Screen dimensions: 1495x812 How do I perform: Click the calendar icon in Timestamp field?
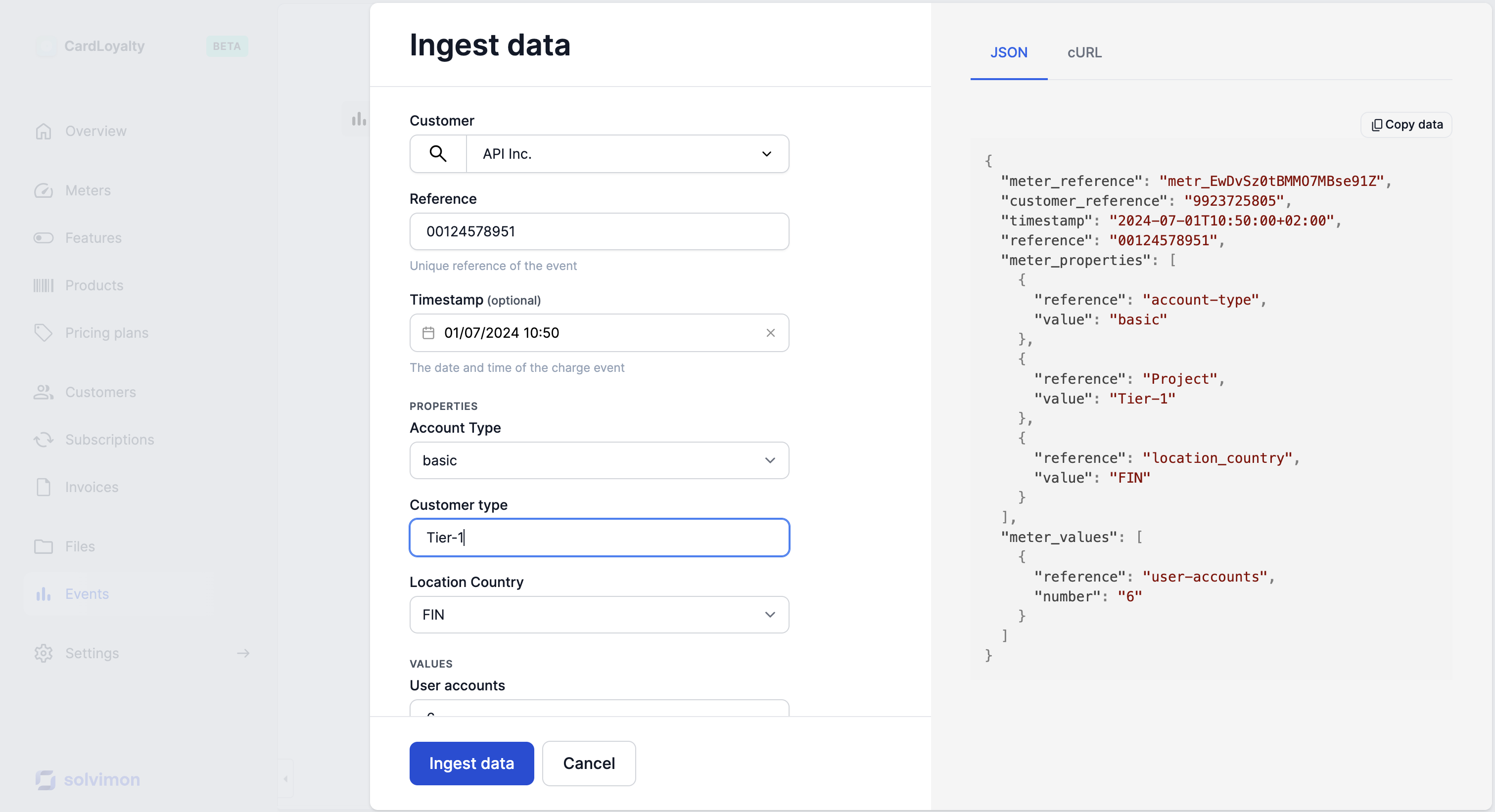[428, 333]
